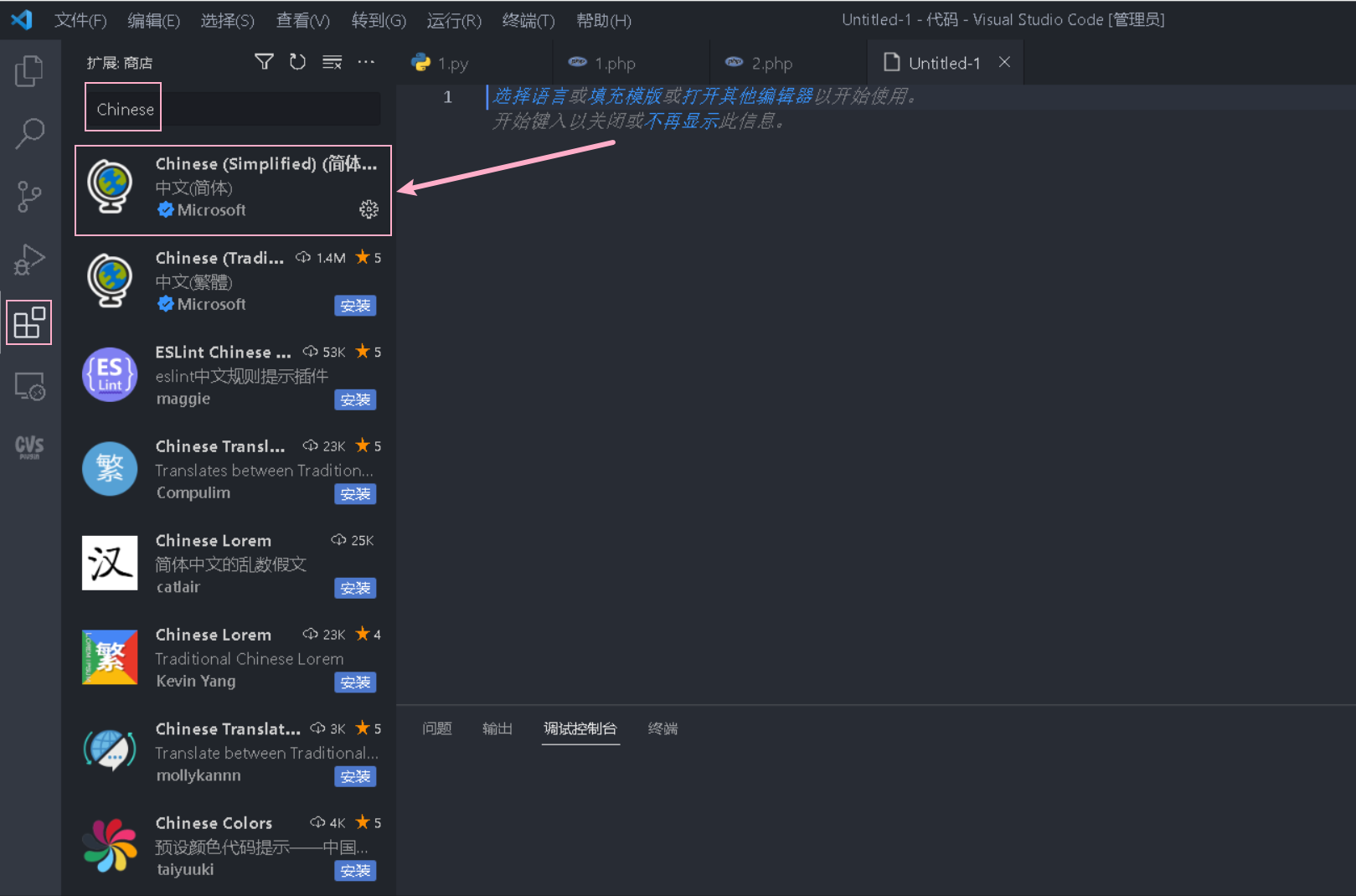Switch to the 调试控制台 panel tab
The width and height of the screenshot is (1356, 896).
(x=580, y=729)
